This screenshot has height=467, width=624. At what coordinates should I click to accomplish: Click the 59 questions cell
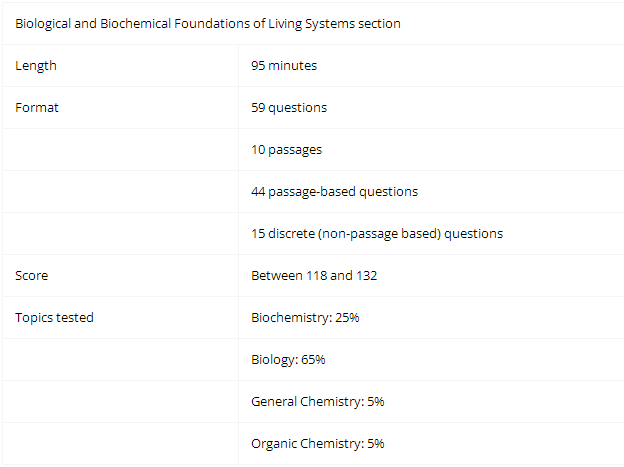click(x=431, y=107)
